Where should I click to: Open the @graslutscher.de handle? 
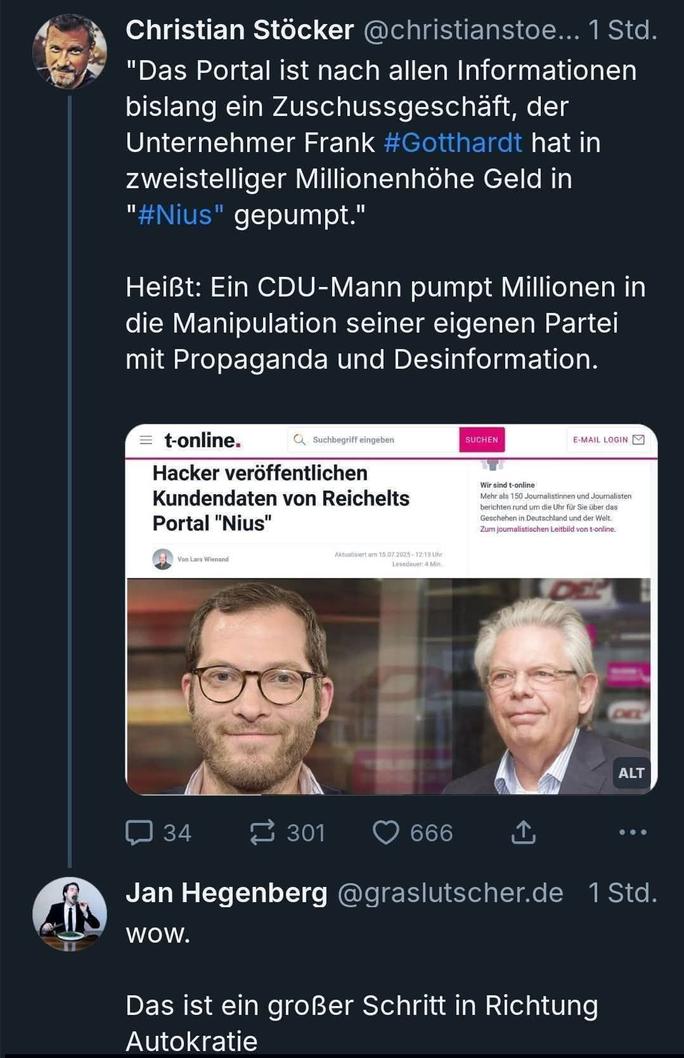click(450, 893)
